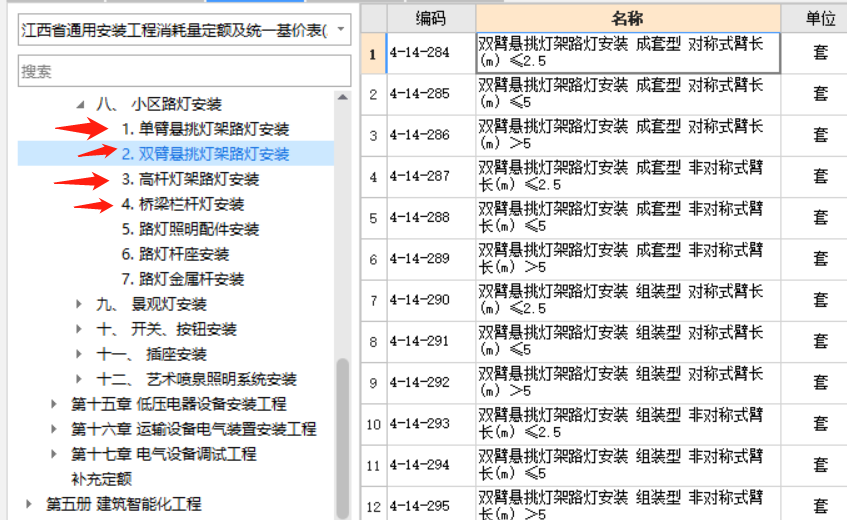
Task: Click the tree panel scrollbar thumb
Action: (x=342, y=438)
